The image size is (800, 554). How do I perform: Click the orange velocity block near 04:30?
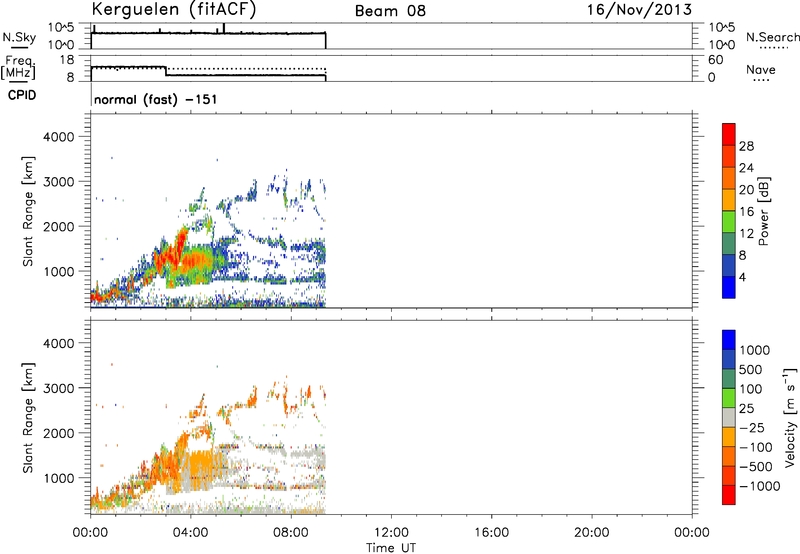(x=202, y=462)
